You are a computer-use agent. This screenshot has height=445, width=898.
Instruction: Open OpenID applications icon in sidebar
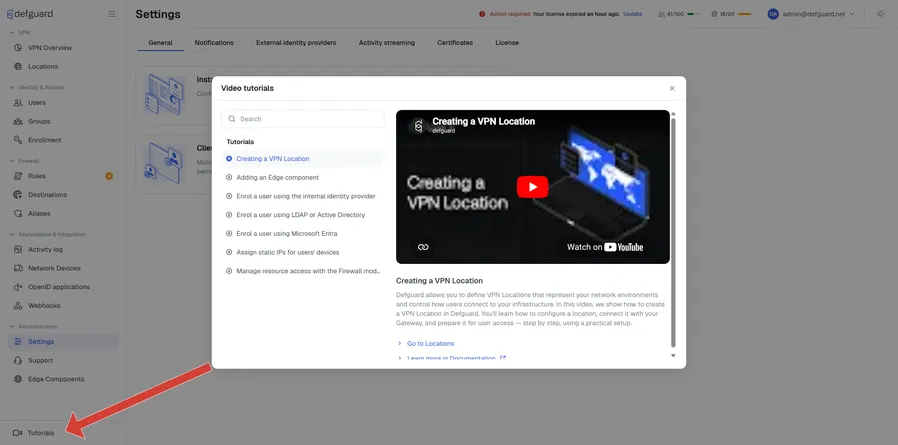pyautogui.click(x=18, y=287)
